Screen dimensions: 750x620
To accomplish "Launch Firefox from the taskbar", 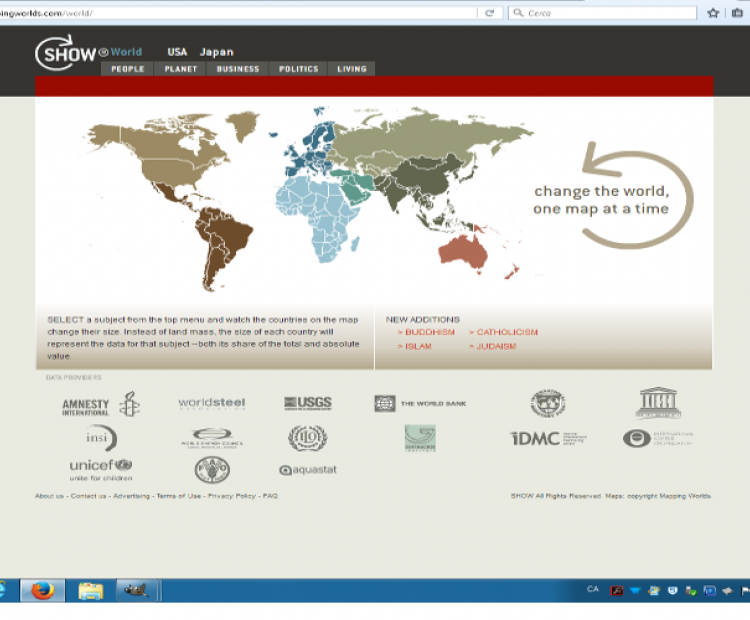I will point(42,590).
